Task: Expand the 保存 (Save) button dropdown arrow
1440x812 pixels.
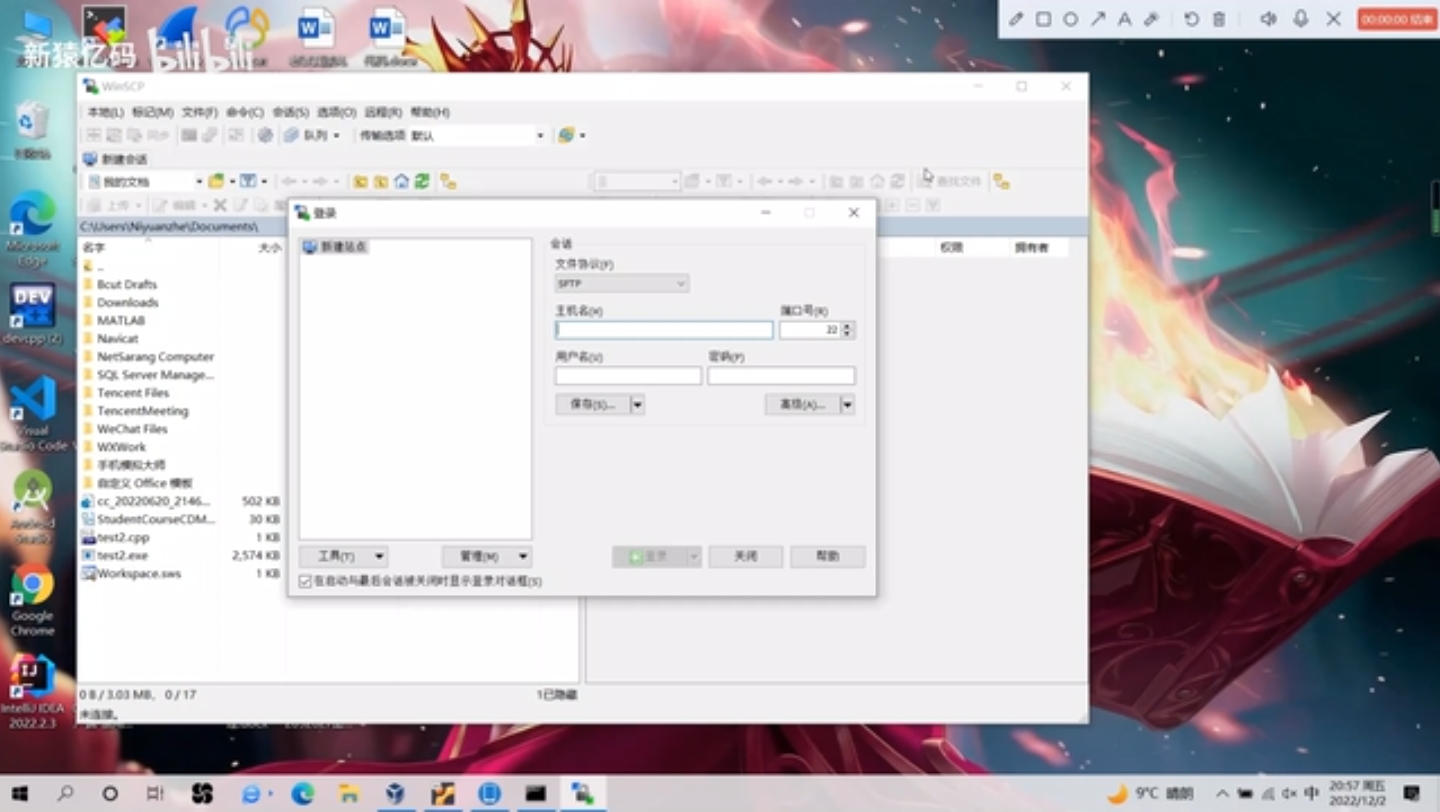Action: coord(637,405)
